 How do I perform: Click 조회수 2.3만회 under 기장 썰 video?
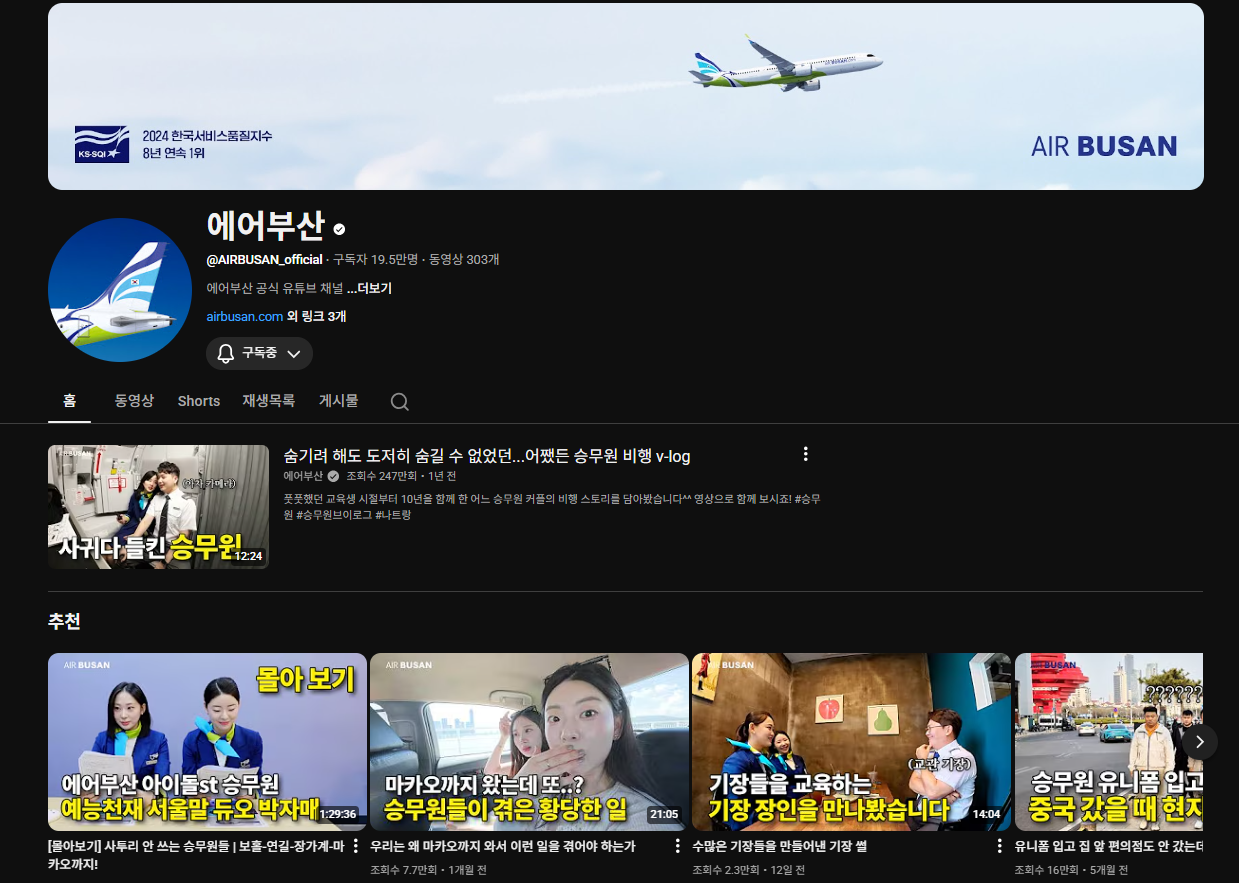coord(726,870)
